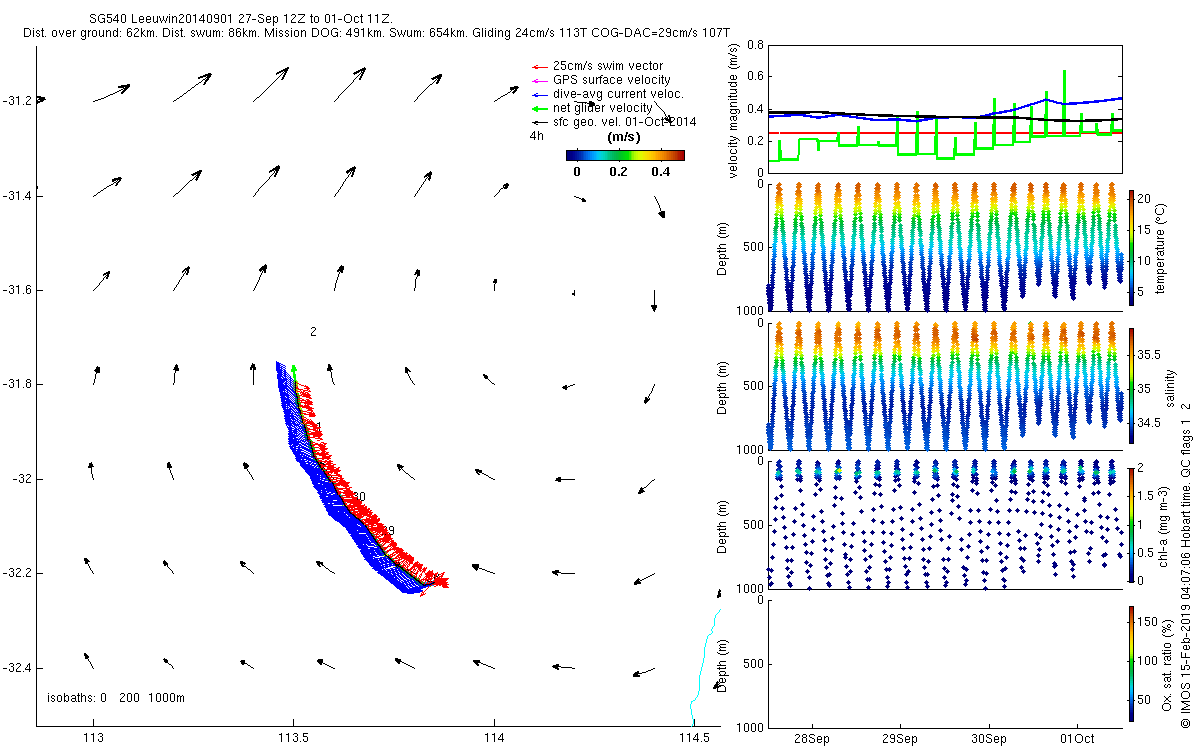Click the '0.4' tick under velocity colorbar
The image size is (1200, 750).
pyautogui.click(x=660, y=171)
